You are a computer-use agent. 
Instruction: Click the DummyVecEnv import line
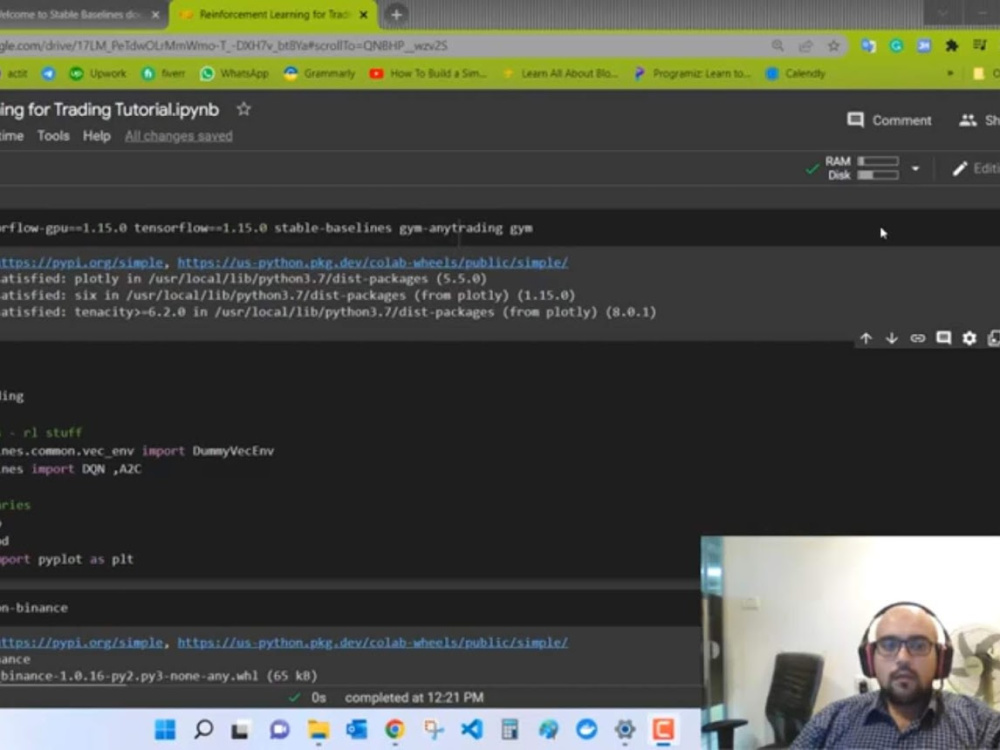[137, 451]
